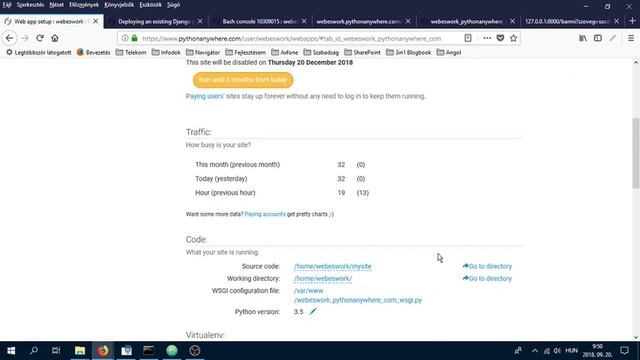This screenshot has height=360, width=640.
Task: Open Infodok bookmarks folder
Action: [x=166, y=52]
